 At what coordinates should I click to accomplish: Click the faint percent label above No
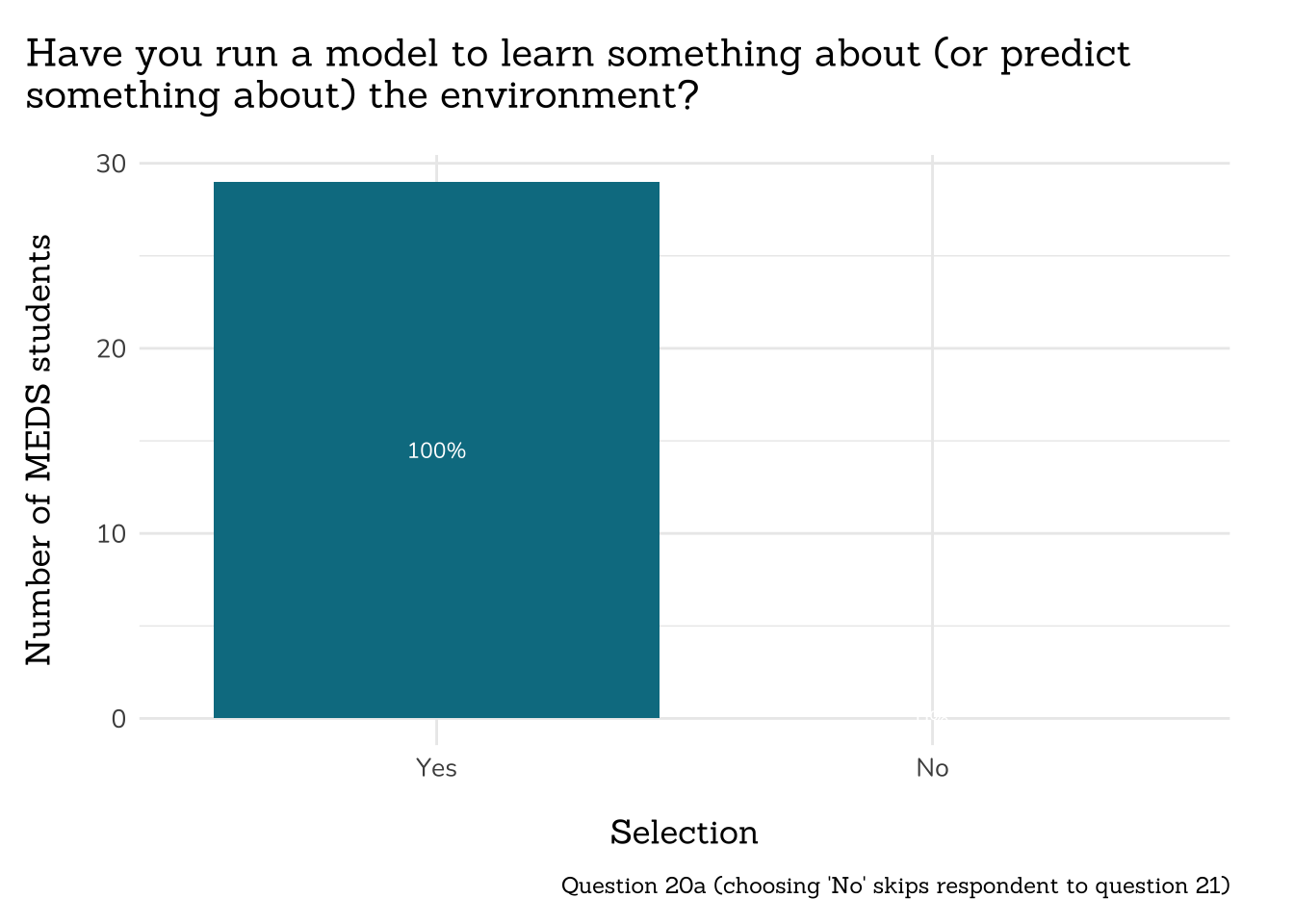coord(932,717)
